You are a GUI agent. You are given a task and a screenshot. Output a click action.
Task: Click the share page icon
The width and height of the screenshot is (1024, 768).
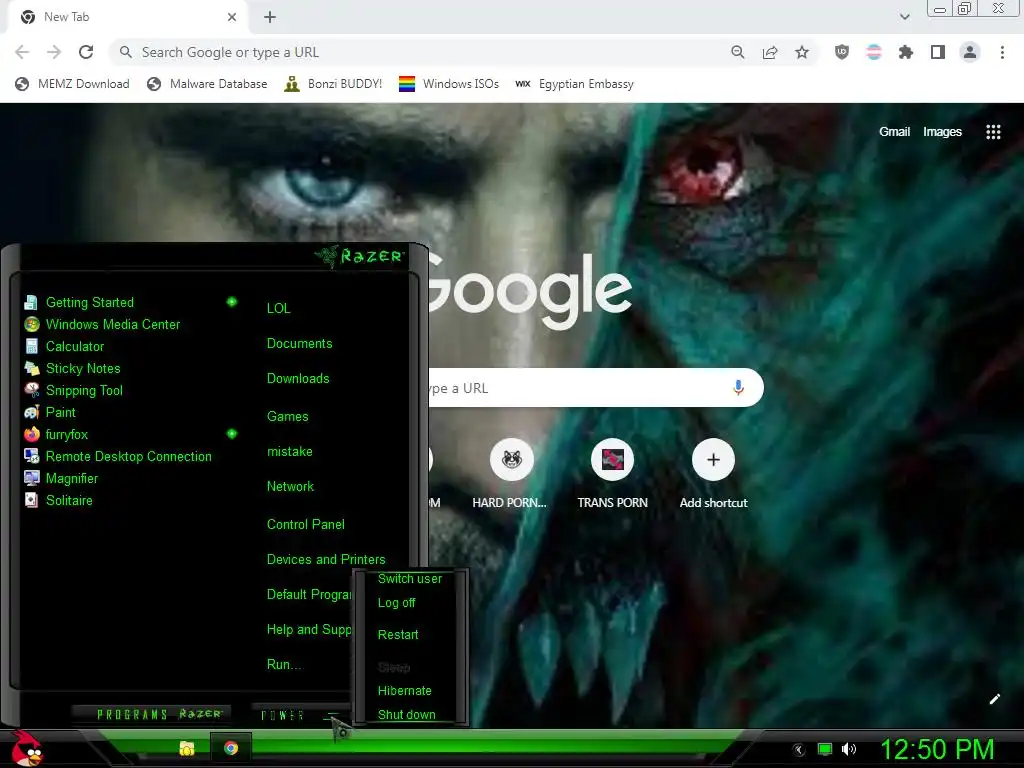[770, 52]
